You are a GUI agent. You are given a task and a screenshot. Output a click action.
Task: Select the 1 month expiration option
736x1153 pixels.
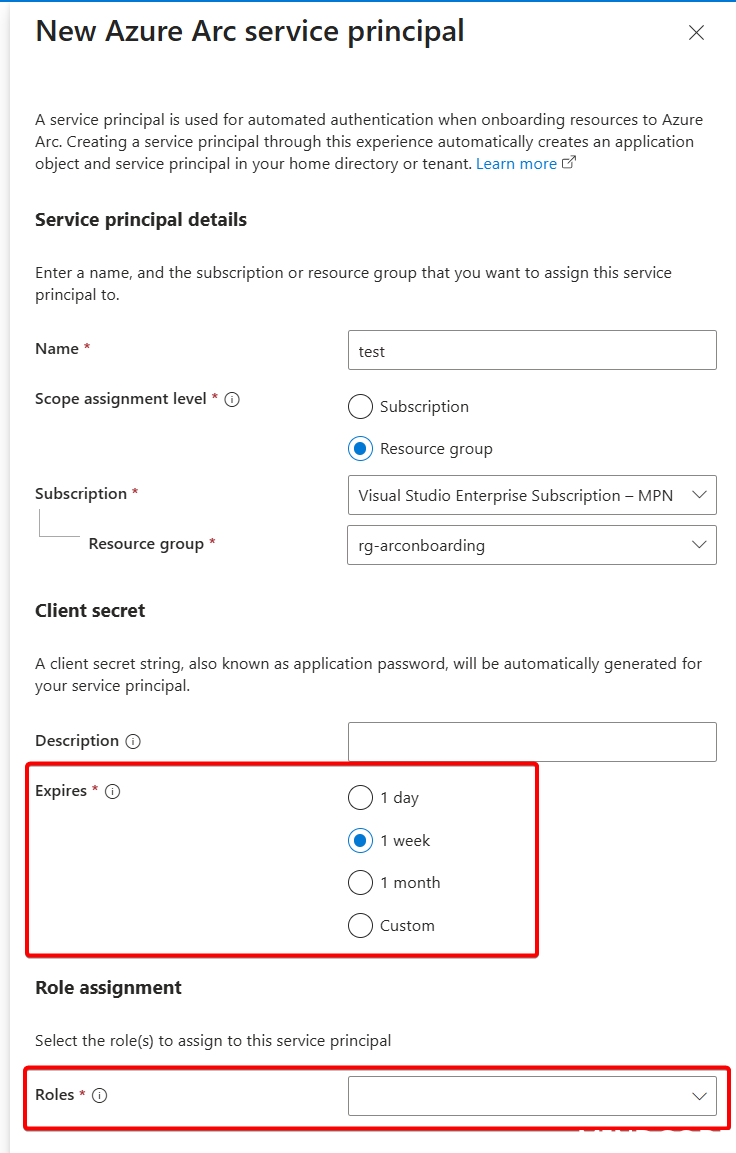click(360, 882)
